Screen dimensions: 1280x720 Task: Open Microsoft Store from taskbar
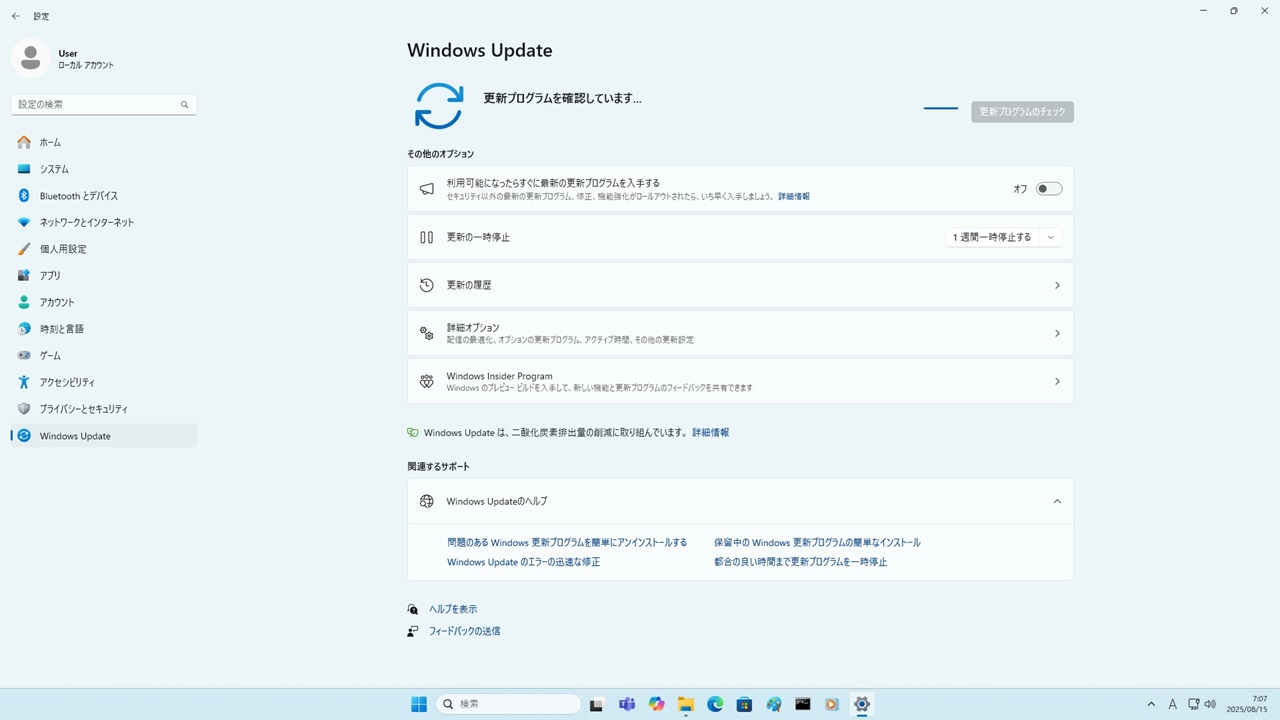tap(744, 704)
